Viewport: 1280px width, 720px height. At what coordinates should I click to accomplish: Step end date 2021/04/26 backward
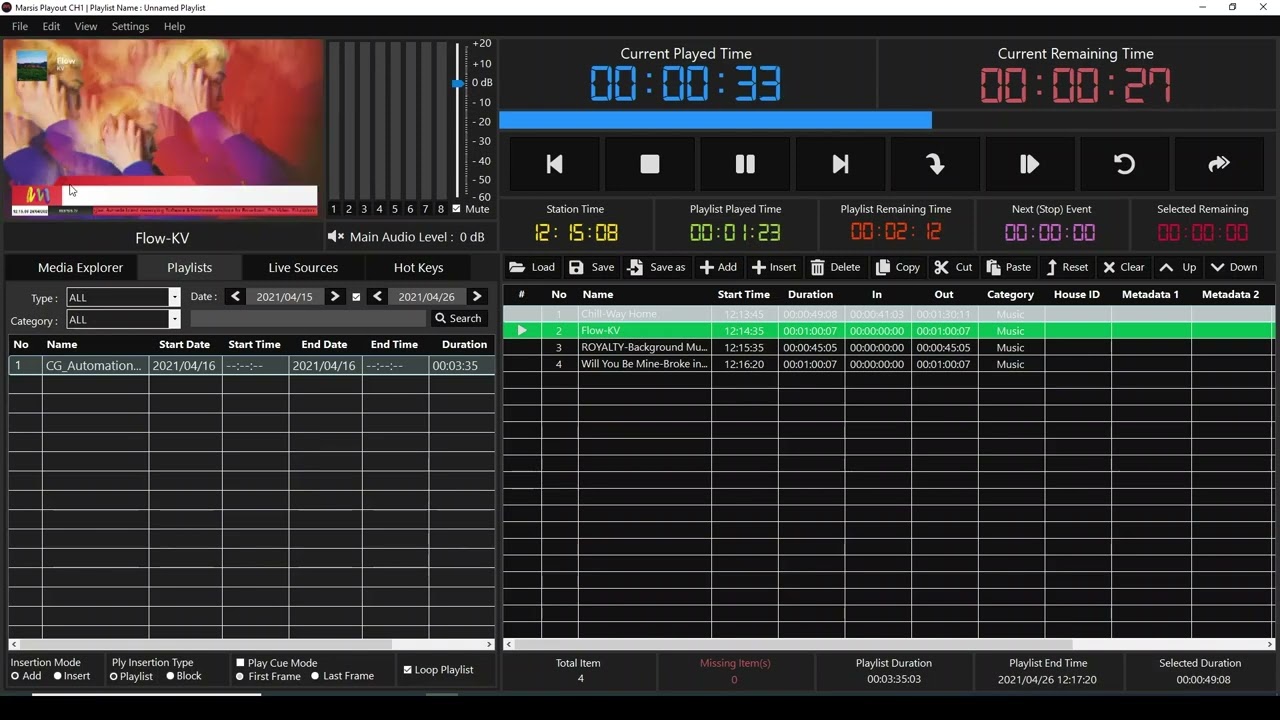[377, 297]
